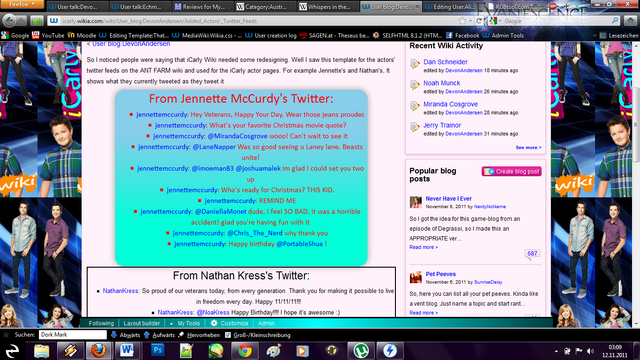This screenshot has height=360, width=640.
Task: Click the browser back arrow button
Action: pyautogui.click(x=9, y=20)
